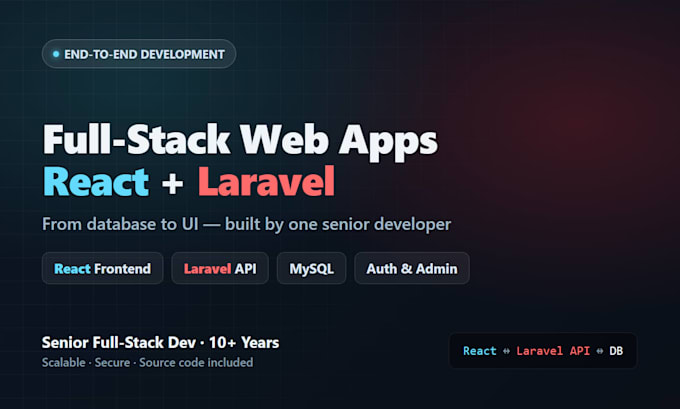This screenshot has width=680, height=409.
Task: Click the plus sign between React and Laravel
Action: [x=173, y=183]
